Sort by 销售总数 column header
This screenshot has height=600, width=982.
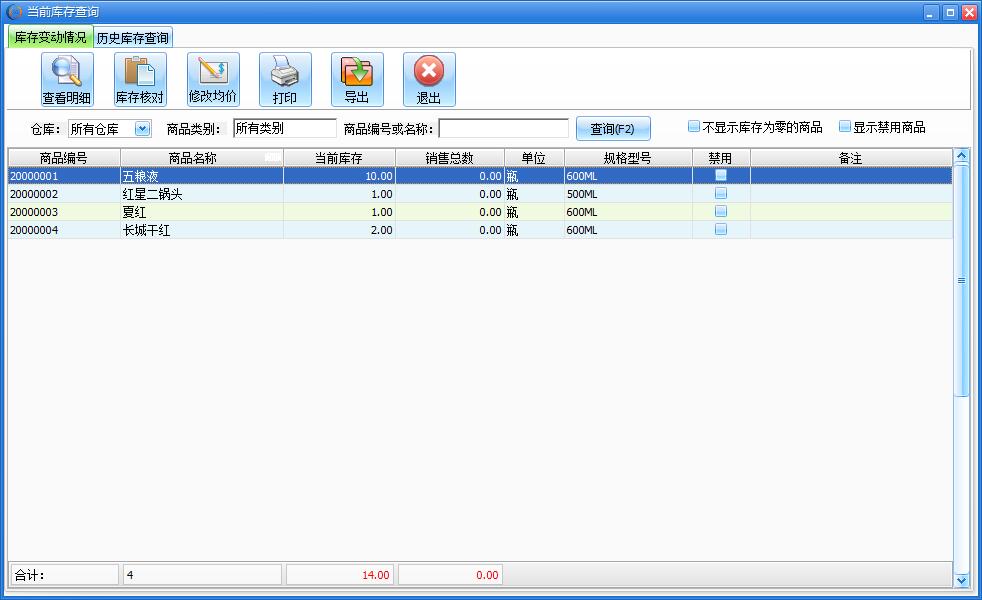coord(450,158)
